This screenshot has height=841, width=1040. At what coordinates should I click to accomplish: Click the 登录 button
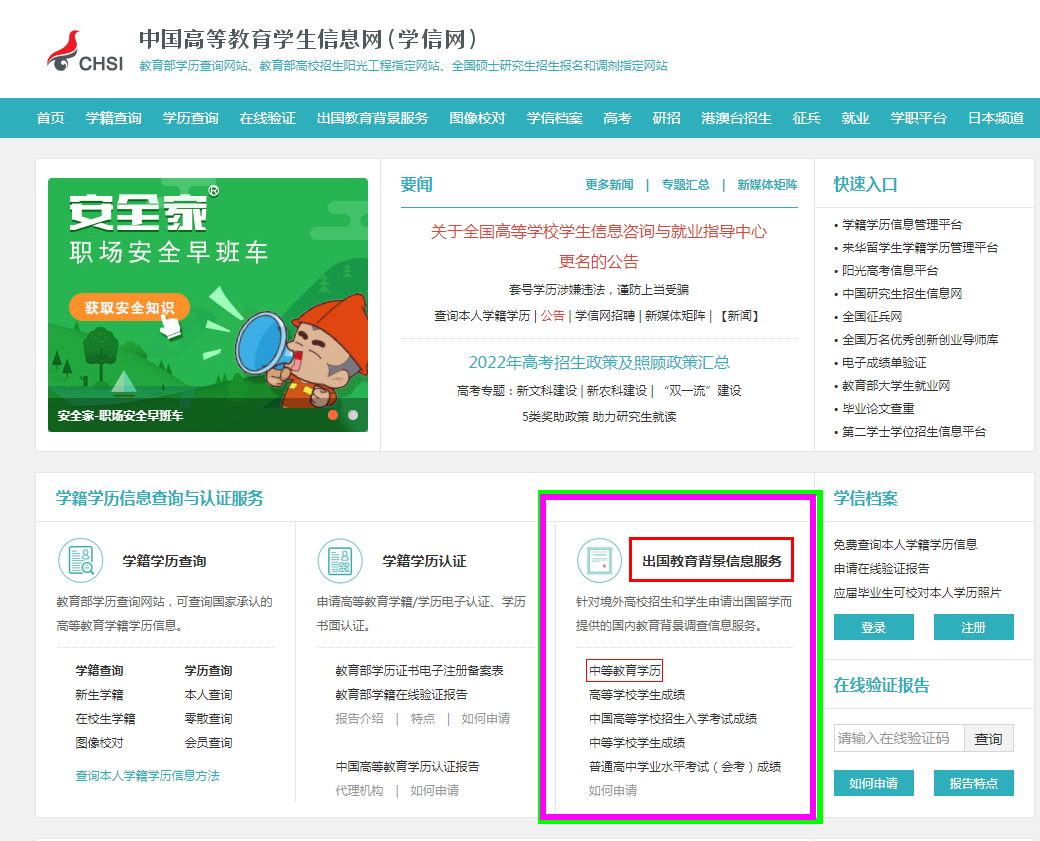pyautogui.click(x=874, y=627)
